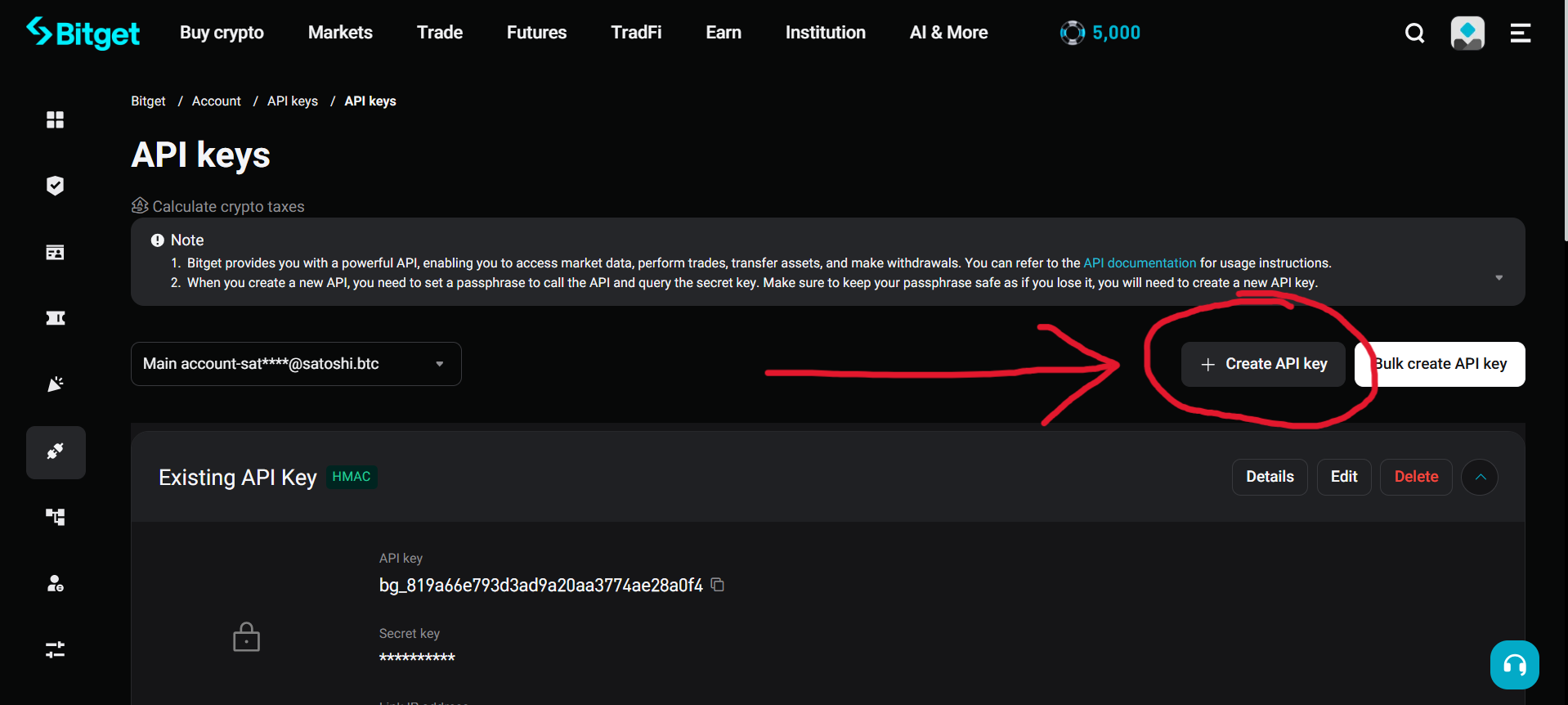Click the 5,000 rewards ring icon

(x=1072, y=33)
